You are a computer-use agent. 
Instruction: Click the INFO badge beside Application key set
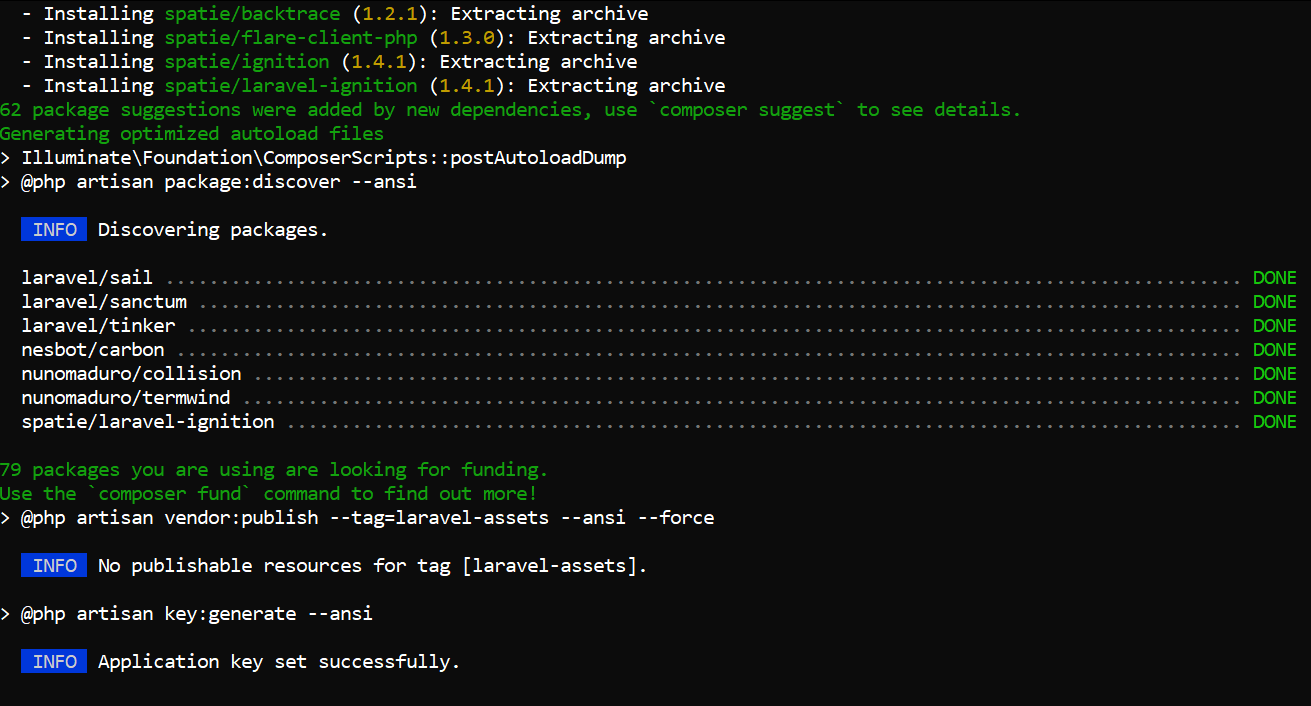(x=54, y=662)
